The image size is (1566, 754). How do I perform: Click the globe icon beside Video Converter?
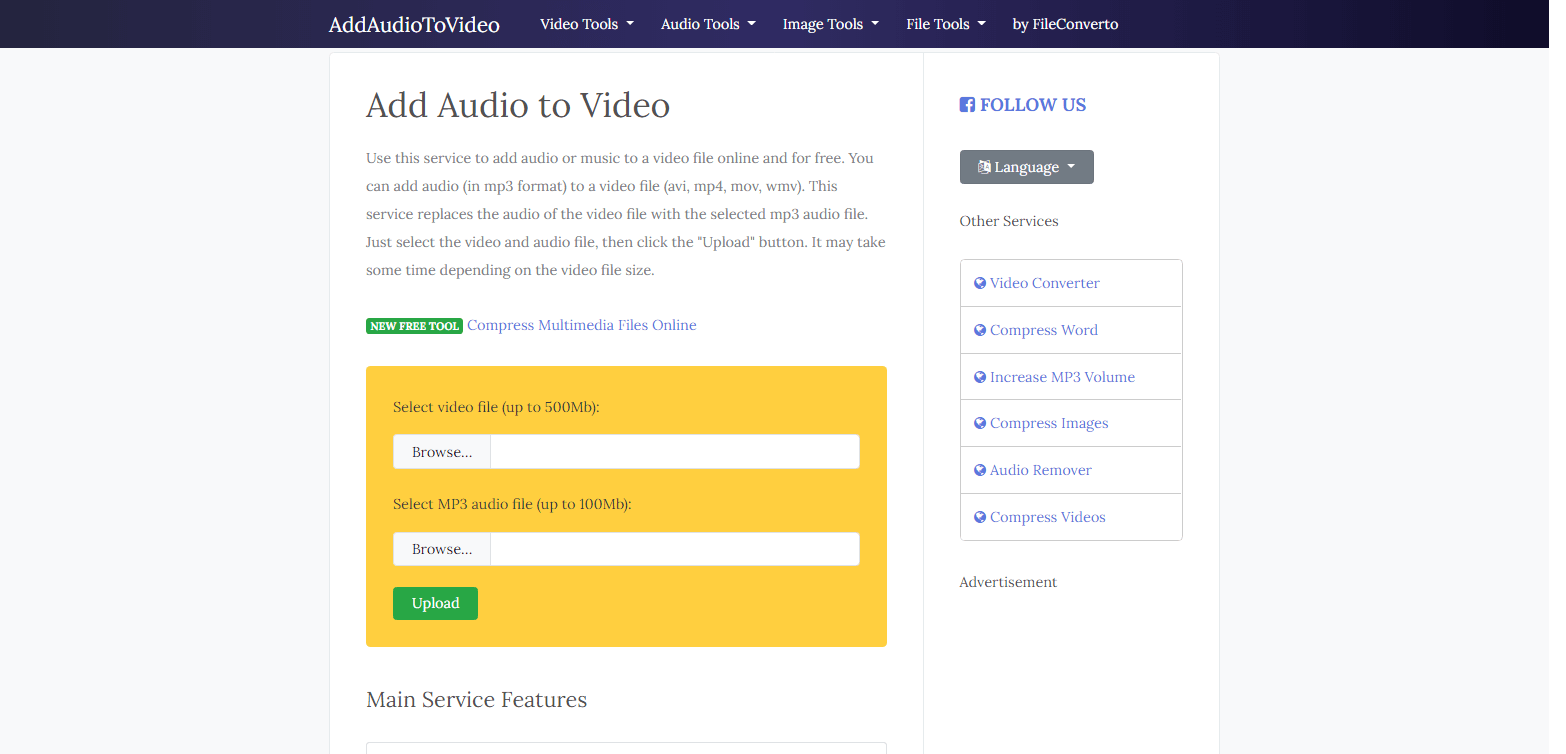980,283
